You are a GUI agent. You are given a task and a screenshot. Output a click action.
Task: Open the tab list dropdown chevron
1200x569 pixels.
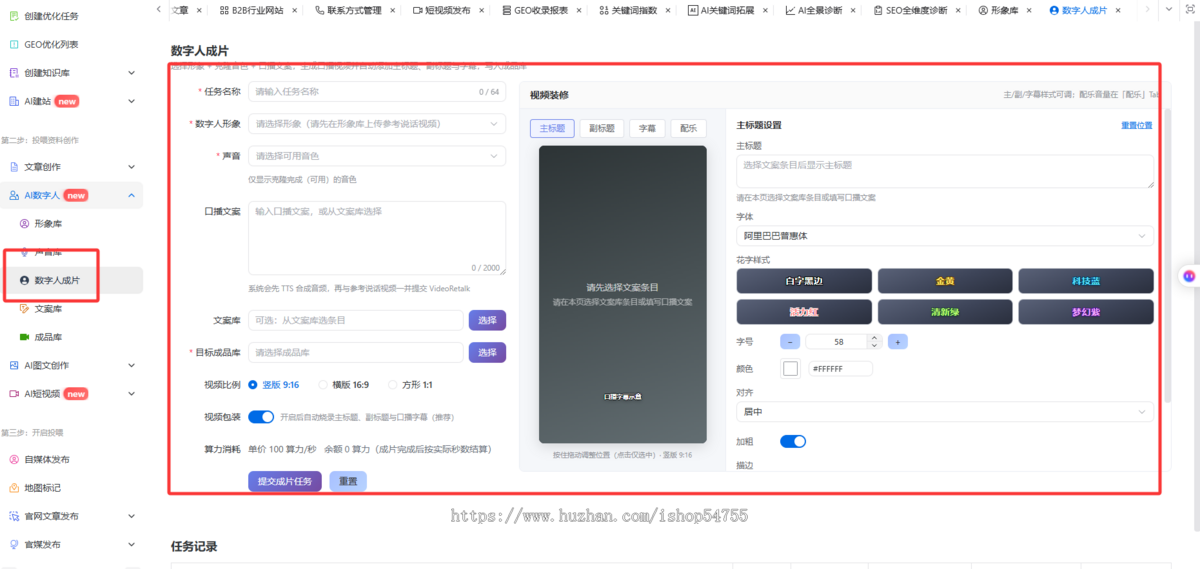pyautogui.click(x=1169, y=9)
